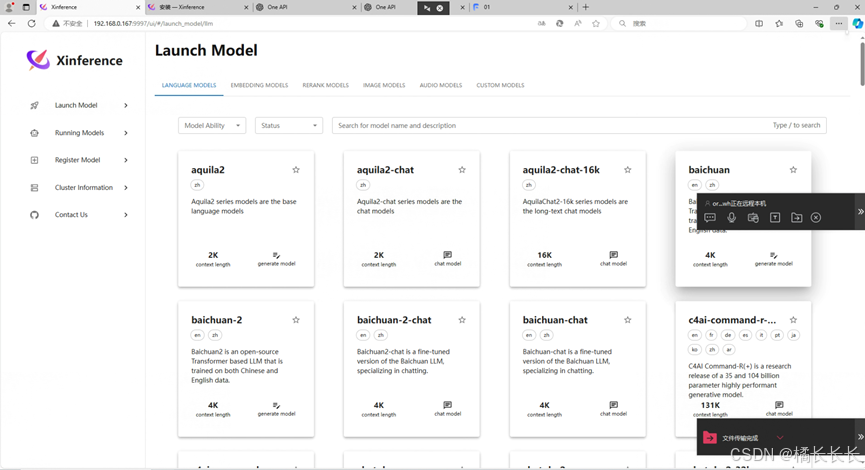Favorite the aquila2 model with its star
This screenshot has height=470, width=865.
coord(296,170)
